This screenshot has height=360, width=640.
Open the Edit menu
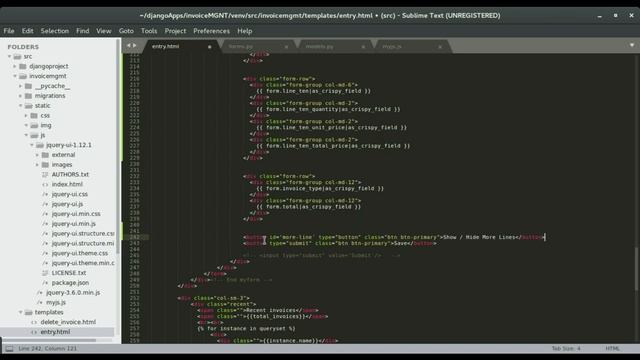point(27,31)
